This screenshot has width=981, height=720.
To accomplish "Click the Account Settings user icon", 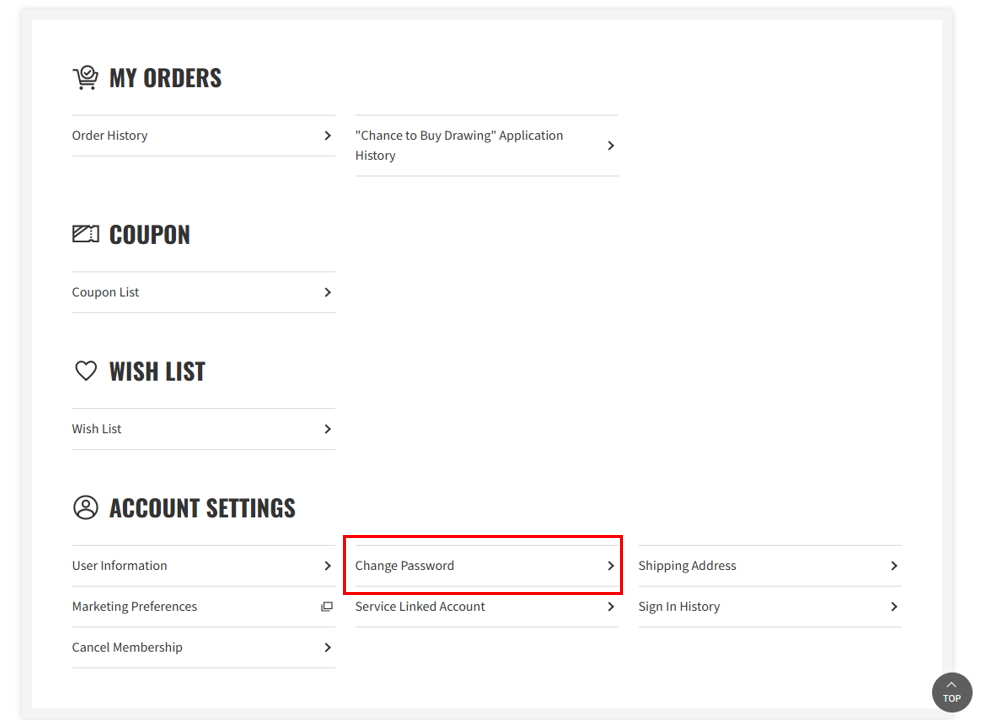I will tap(86, 507).
